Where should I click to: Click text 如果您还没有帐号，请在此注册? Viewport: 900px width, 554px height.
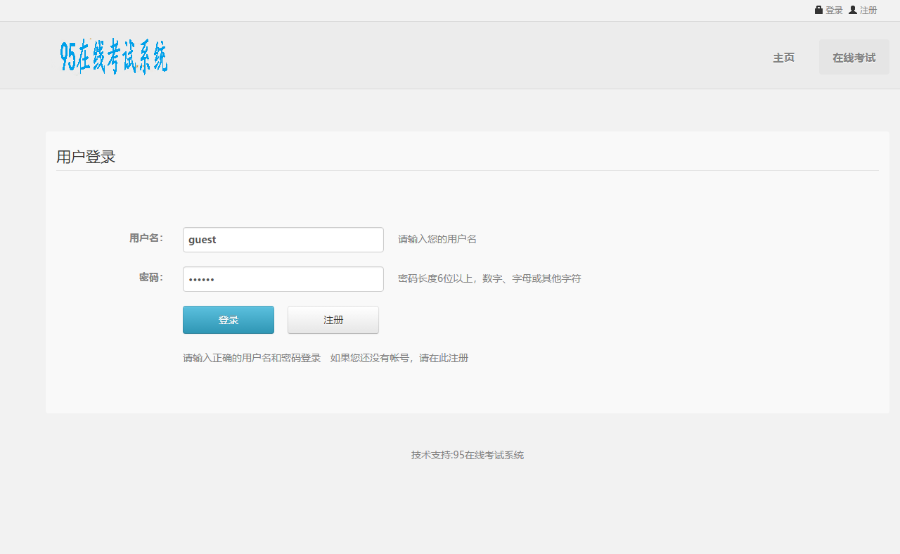point(399,358)
